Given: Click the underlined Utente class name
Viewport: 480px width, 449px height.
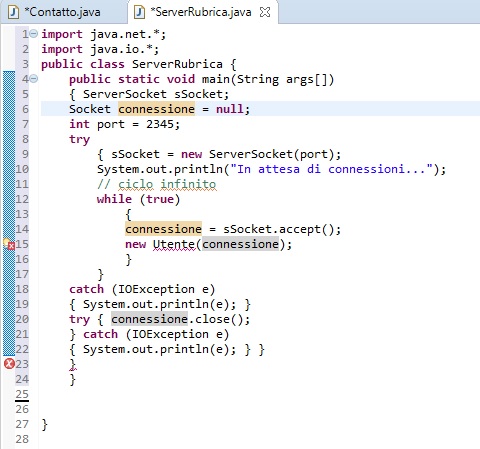Looking at the screenshot, I should [174, 244].
